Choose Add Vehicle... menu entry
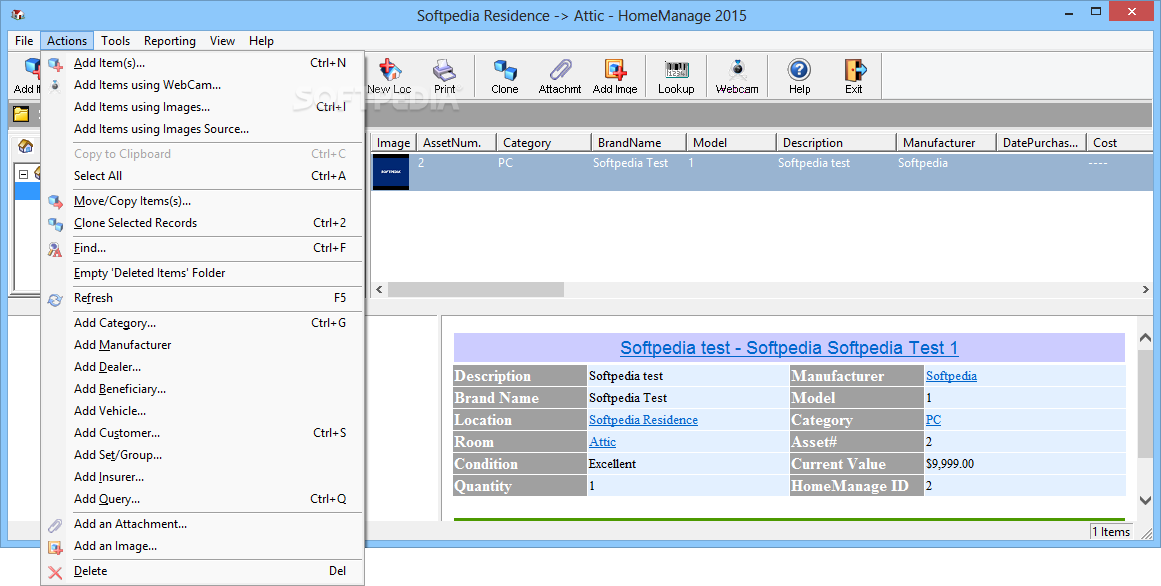Viewport: 1161px width, 586px height. (203, 410)
